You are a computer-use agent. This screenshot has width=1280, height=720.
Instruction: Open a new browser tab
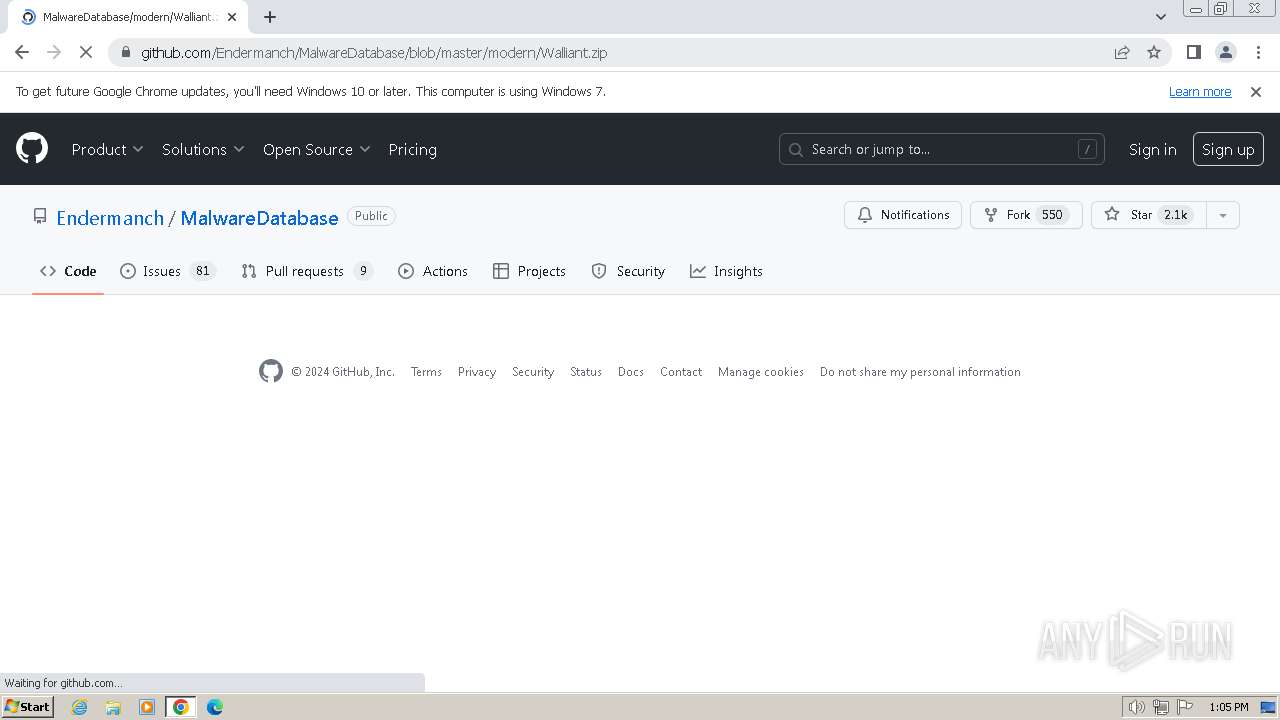270,17
